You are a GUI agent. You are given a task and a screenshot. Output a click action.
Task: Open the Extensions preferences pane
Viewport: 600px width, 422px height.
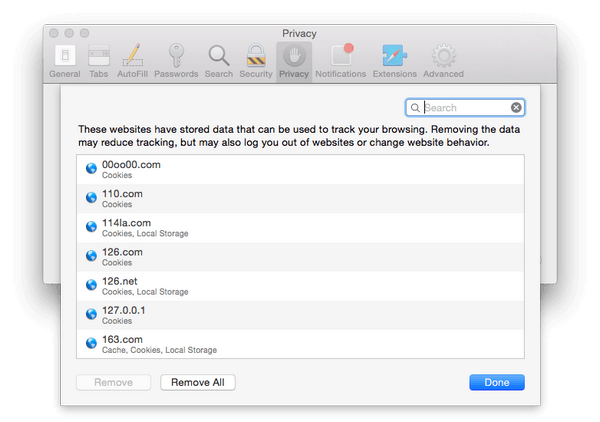[x=394, y=60]
